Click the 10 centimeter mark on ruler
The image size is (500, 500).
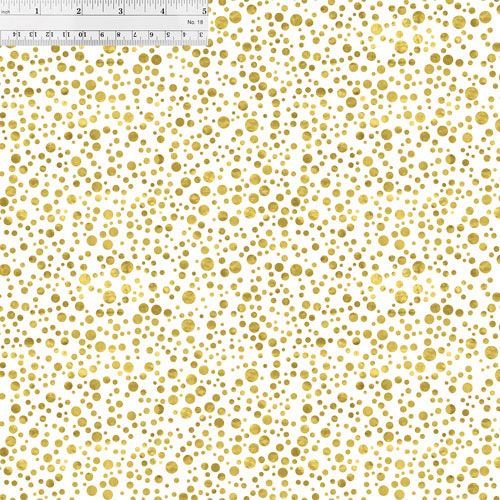click(x=82, y=34)
